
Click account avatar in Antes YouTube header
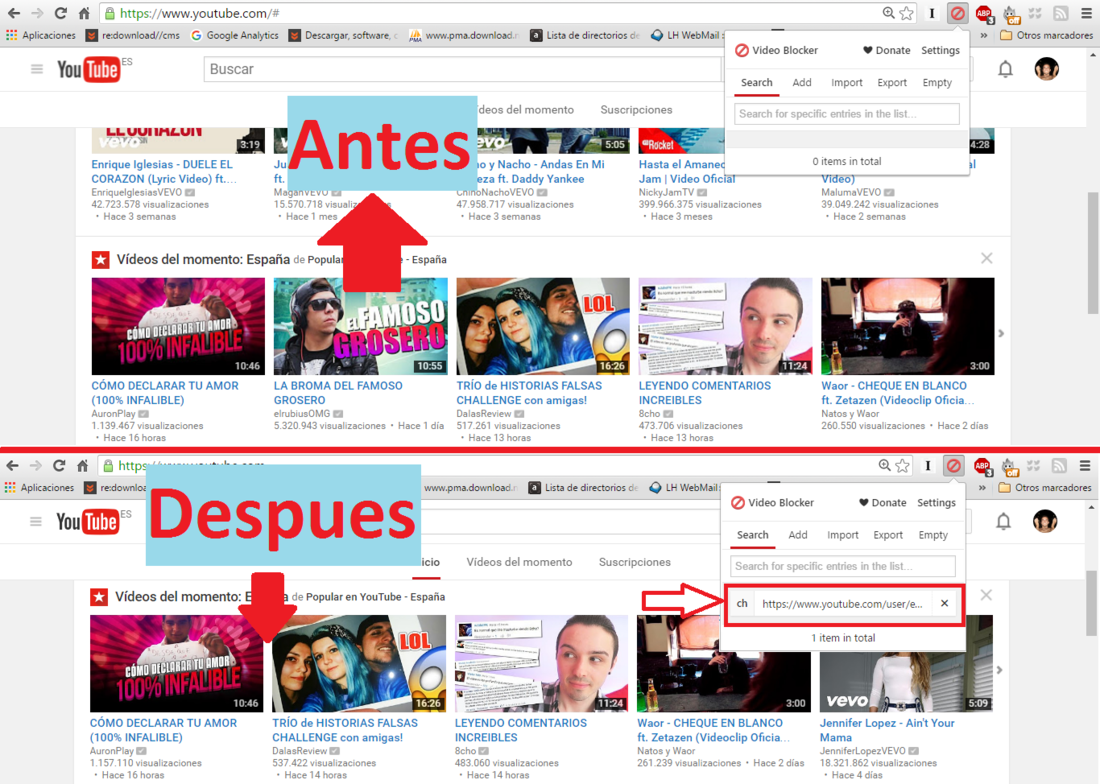click(1047, 69)
